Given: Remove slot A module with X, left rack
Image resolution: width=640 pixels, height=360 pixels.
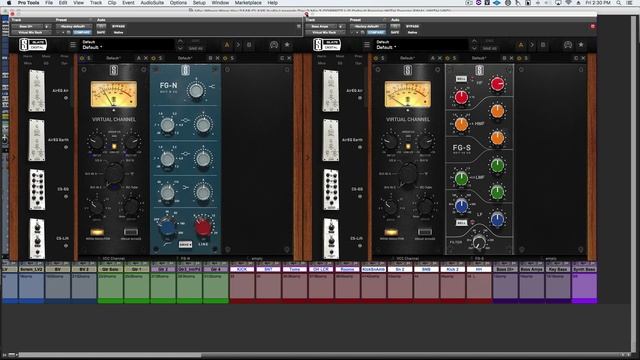Looking at the screenshot, I should point(146,58).
